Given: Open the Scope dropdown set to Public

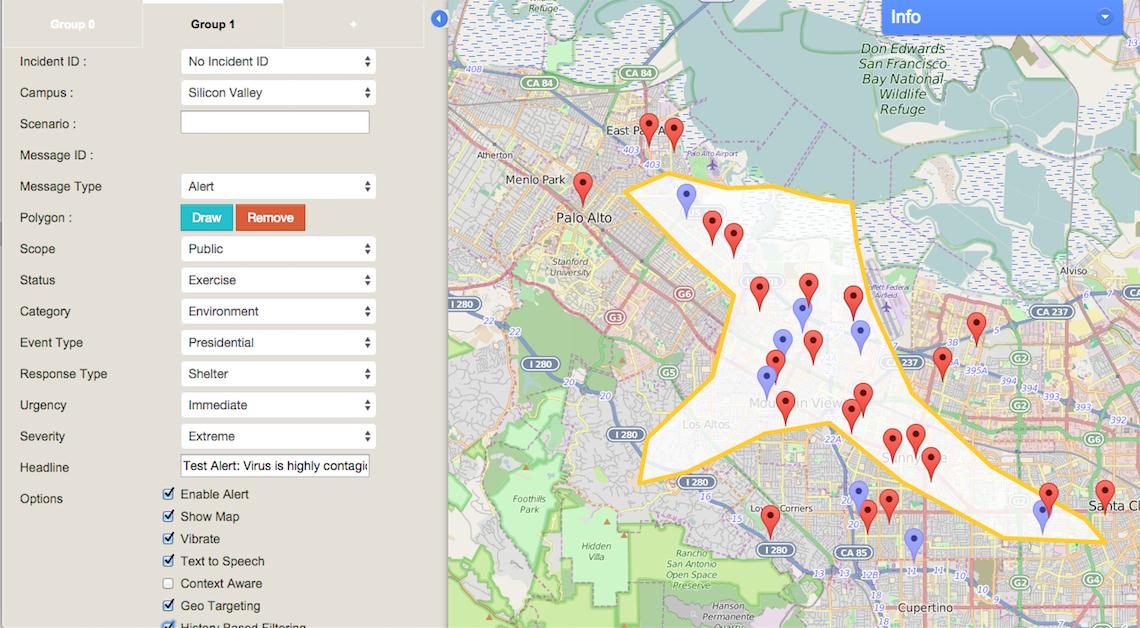Looking at the screenshot, I should tap(278, 249).
